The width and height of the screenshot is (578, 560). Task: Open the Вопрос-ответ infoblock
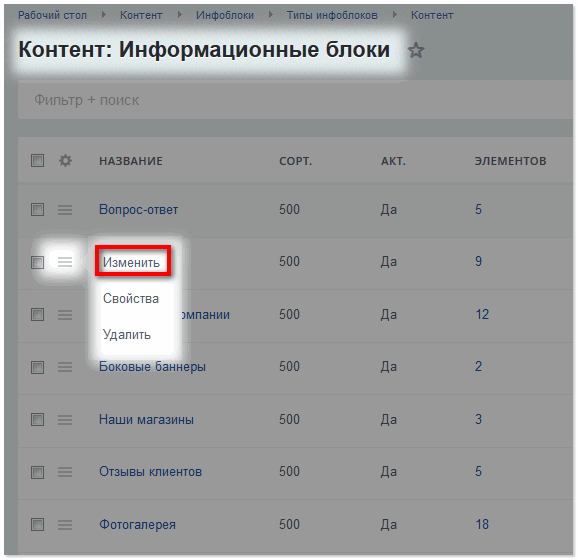(139, 210)
